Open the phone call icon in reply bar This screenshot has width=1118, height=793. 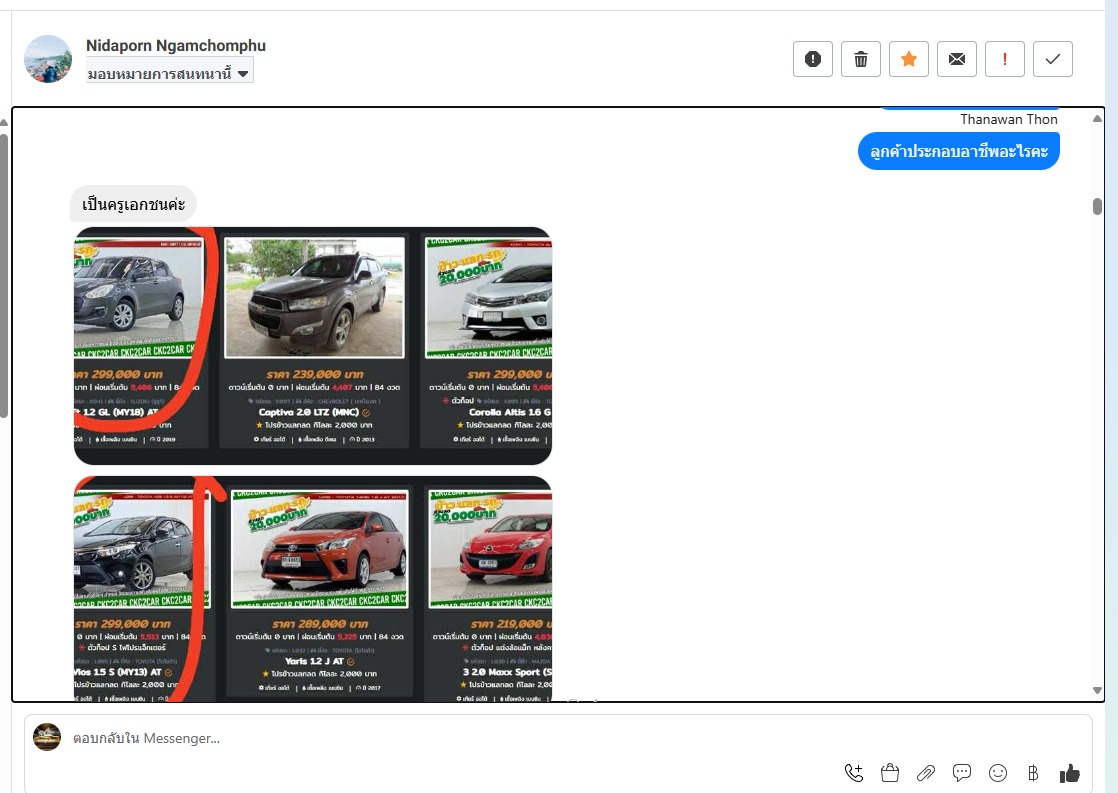[853, 772]
